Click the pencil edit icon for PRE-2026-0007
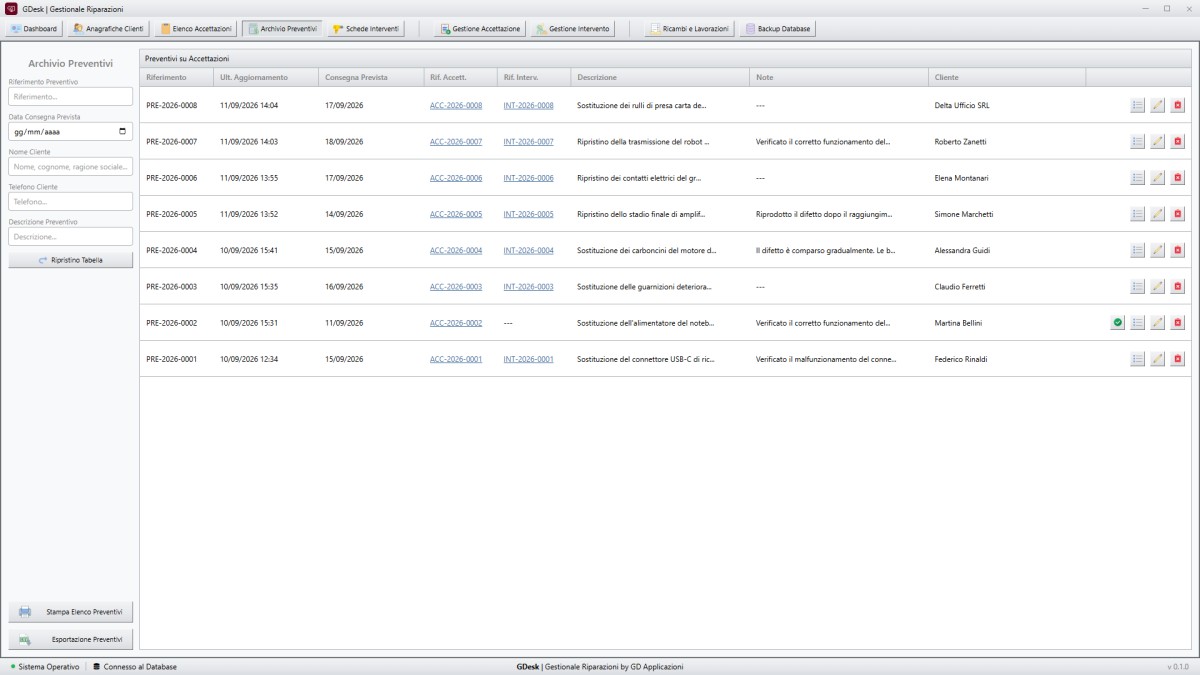The height and width of the screenshot is (675, 1200). coord(1157,141)
